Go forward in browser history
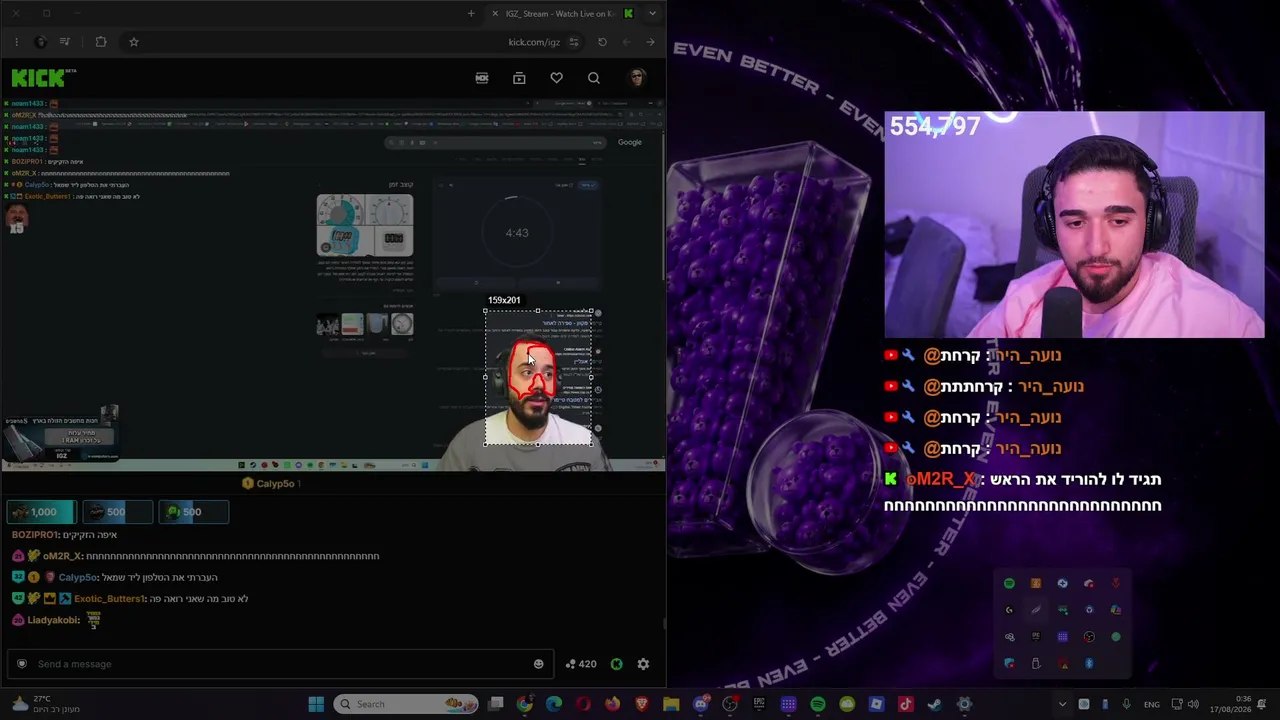 click(x=626, y=42)
